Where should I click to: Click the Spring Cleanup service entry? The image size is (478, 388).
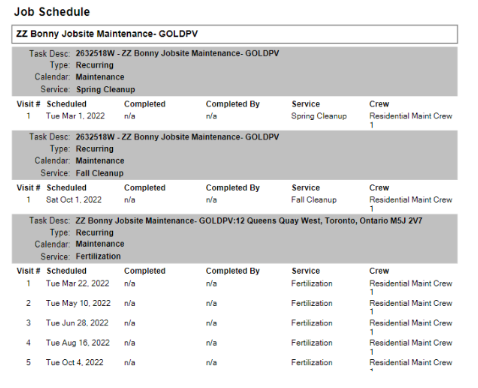click(319, 116)
